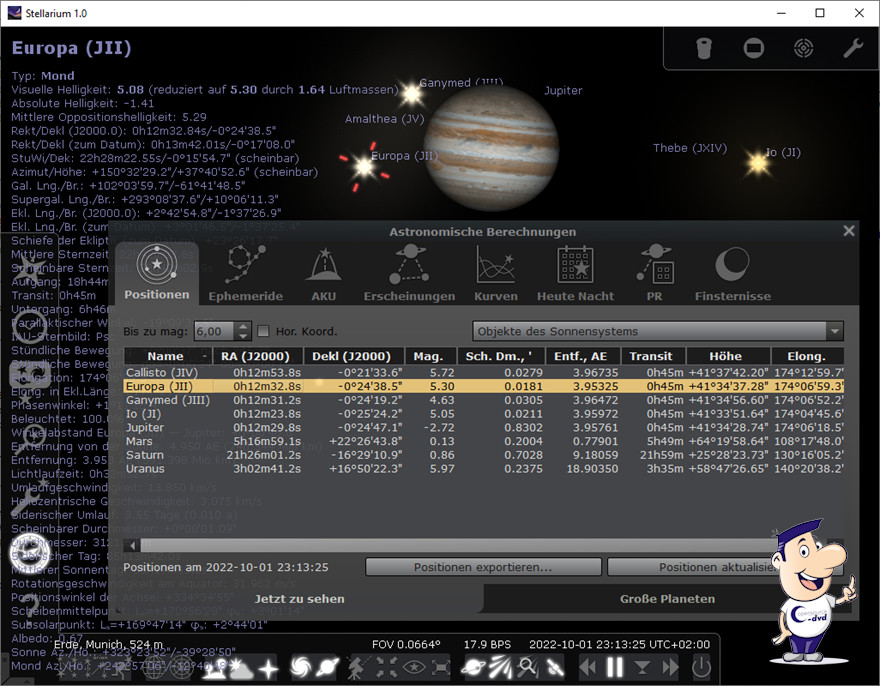Click the telescope ocular view icon
Screen dimensions: 880x686
[704, 48]
